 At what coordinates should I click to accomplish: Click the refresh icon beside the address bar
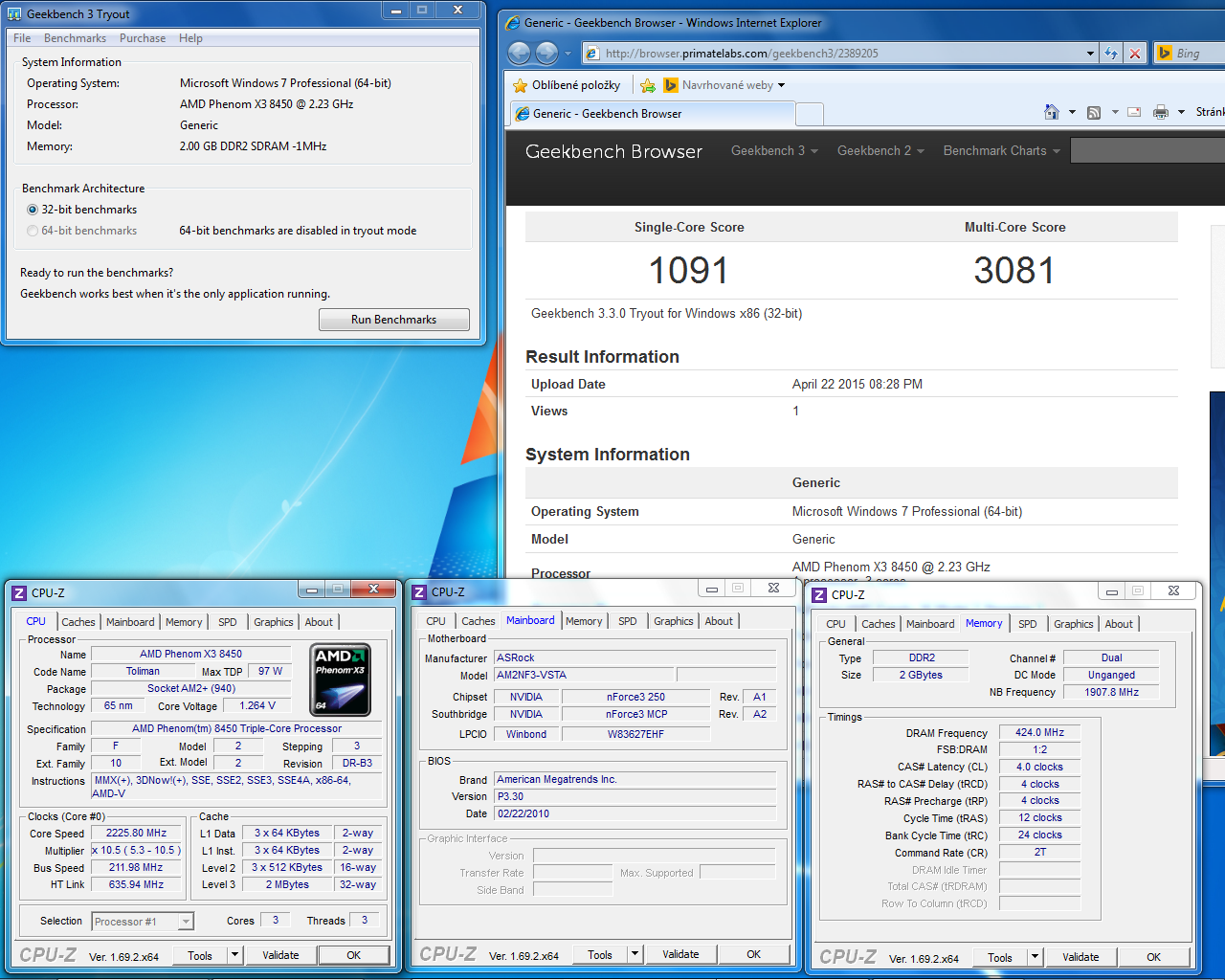pos(1110,54)
